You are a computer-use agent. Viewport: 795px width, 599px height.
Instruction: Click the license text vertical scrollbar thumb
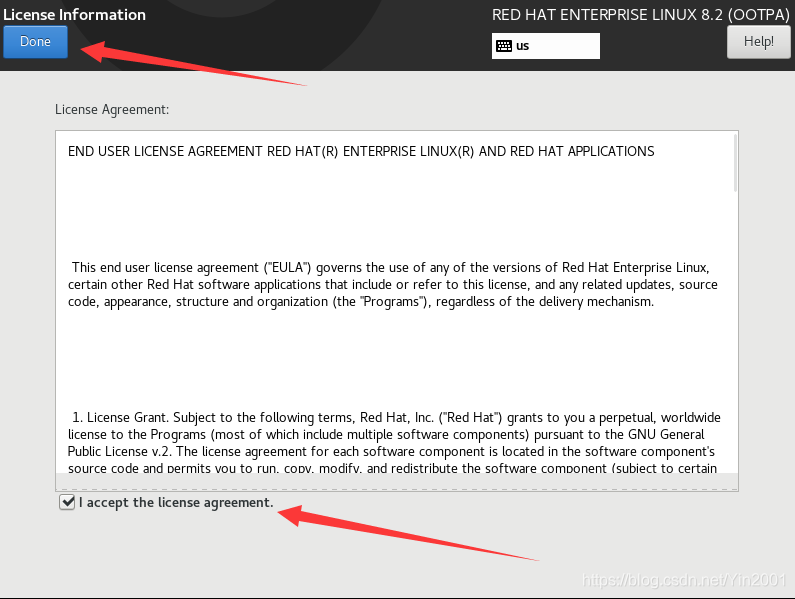point(735,163)
